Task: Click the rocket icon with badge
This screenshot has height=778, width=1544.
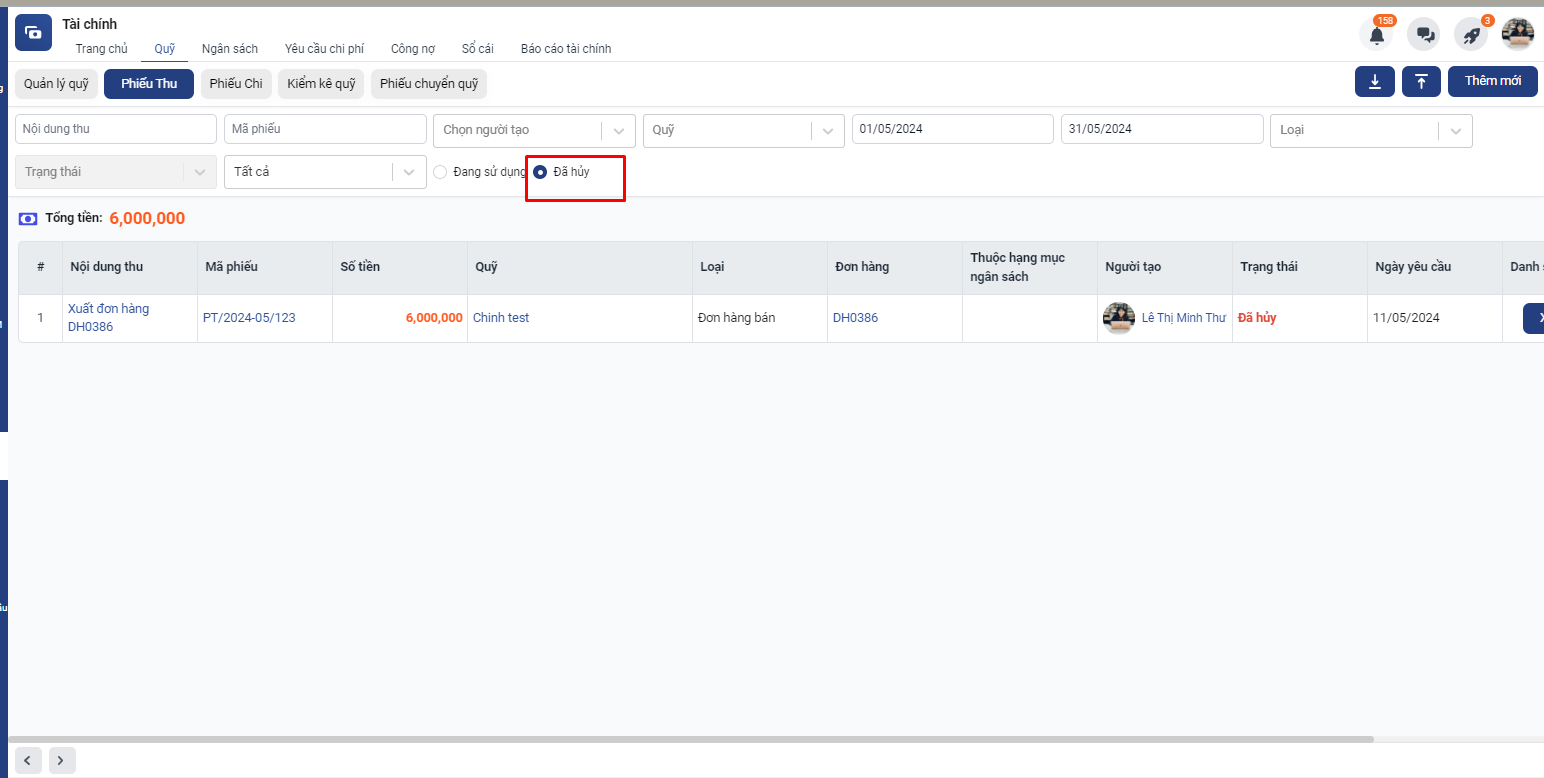Action: tap(1471, 35)
